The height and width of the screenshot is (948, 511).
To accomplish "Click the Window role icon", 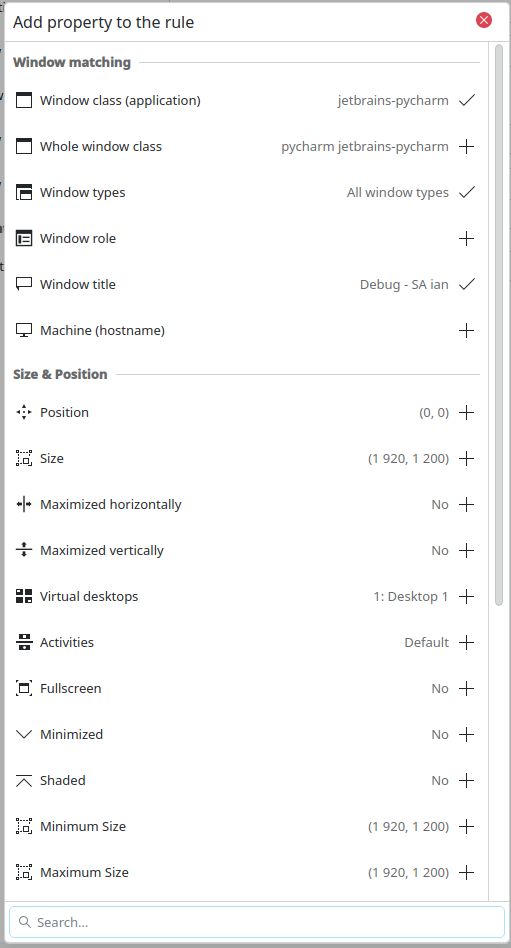I will click(24, 238).
